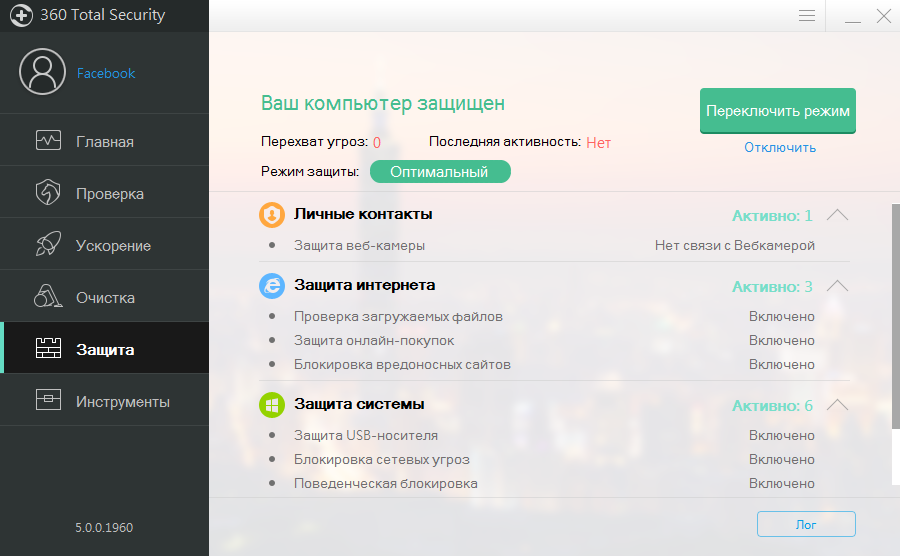Click the Защита системы heading
The width and height of the screenshot is (900, 556).
(359, 404)
